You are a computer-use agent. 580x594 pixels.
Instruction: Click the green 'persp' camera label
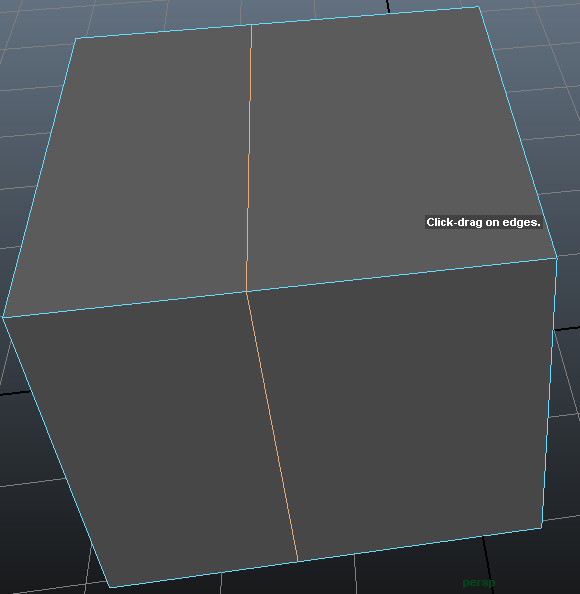point(479,582)
